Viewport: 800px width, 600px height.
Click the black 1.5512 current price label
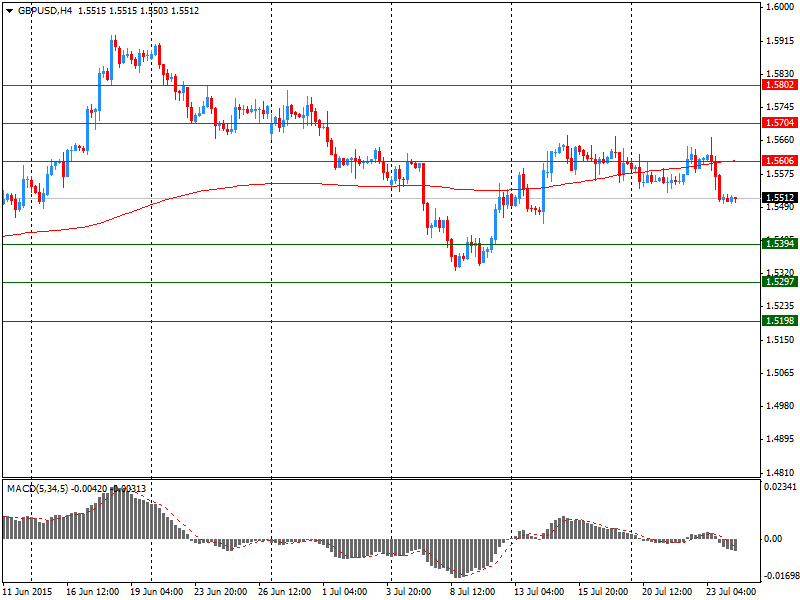[x=780, y=198]
